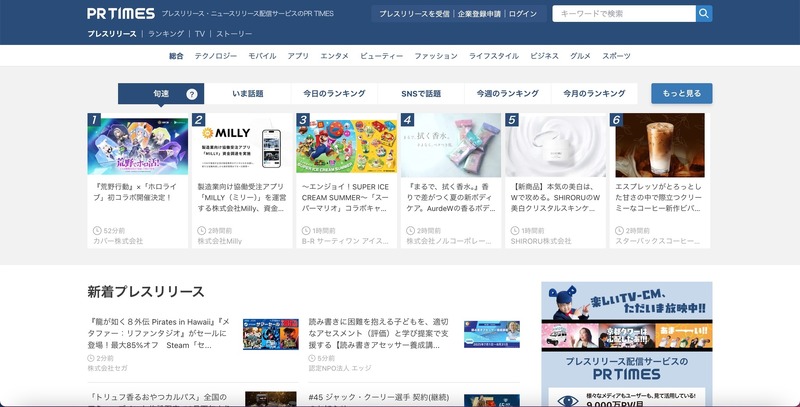Click the magnifying glass search icon
This screenshot has width=800, height=407.
(x=704, y=14)
